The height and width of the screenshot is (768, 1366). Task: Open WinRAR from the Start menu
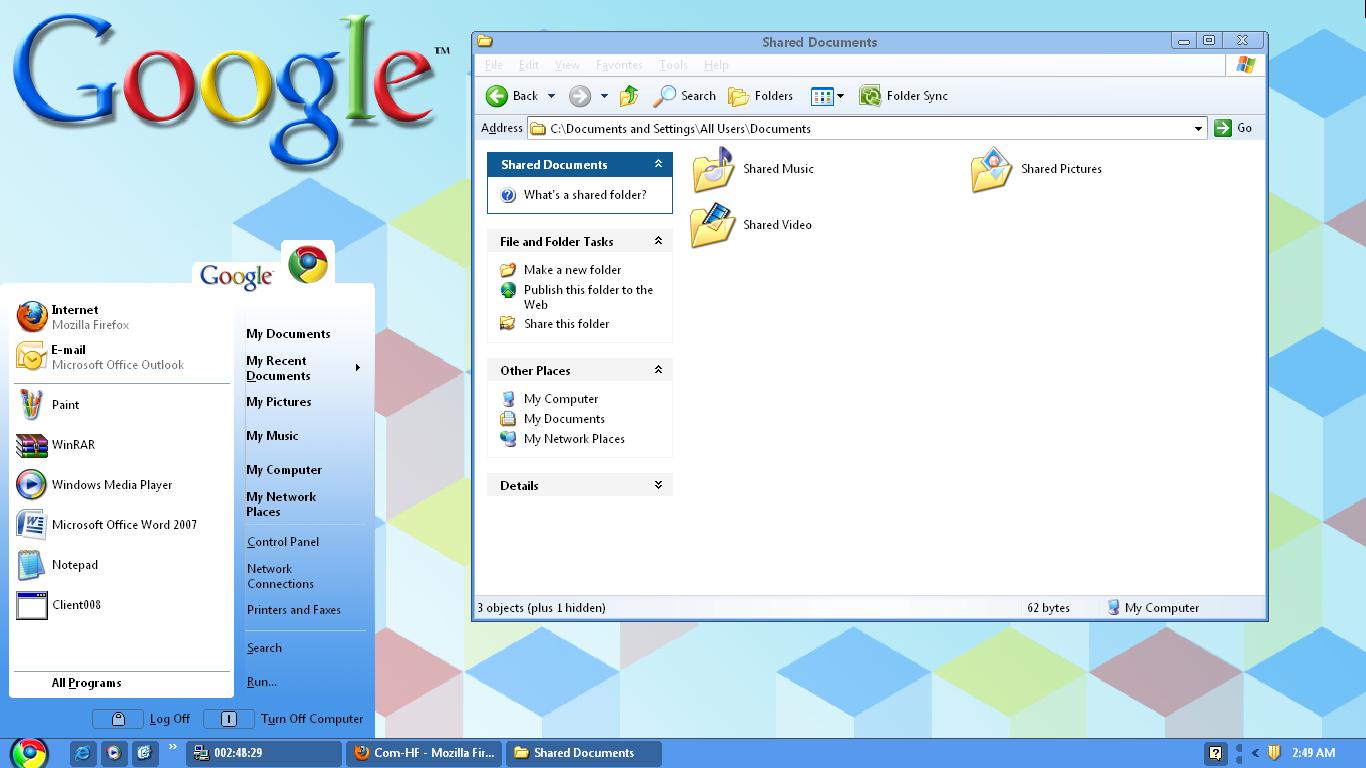click(72, 444)
